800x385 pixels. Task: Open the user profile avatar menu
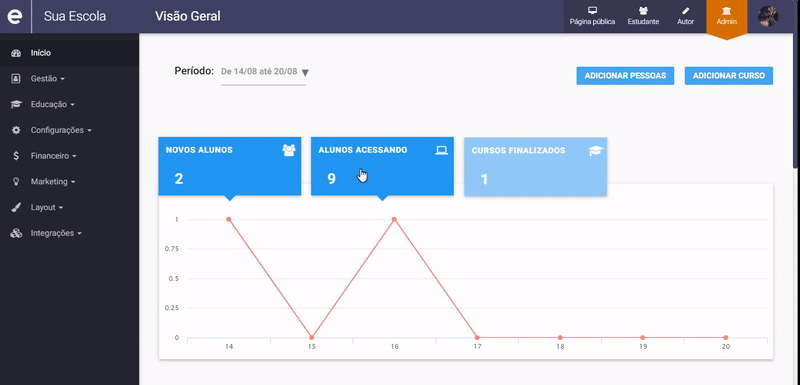coord(768,16)
